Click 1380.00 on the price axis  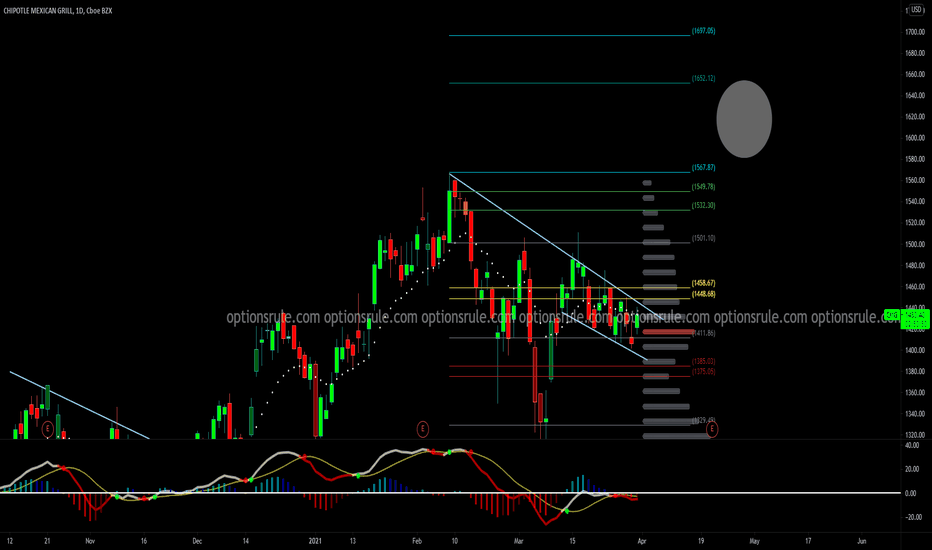915,371
